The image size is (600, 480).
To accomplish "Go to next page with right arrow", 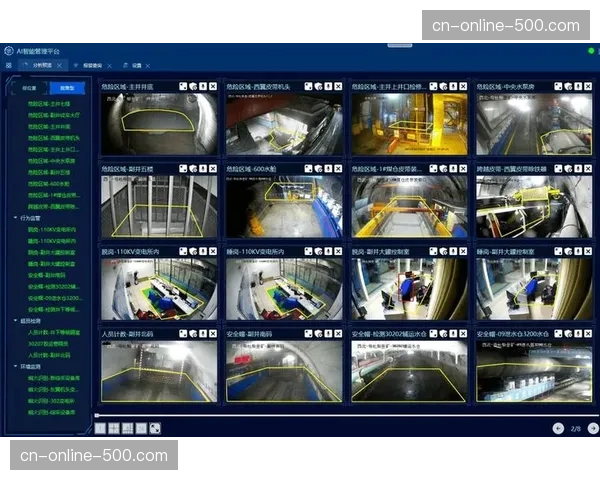I will pyautogui.click(x=593, y=428).
